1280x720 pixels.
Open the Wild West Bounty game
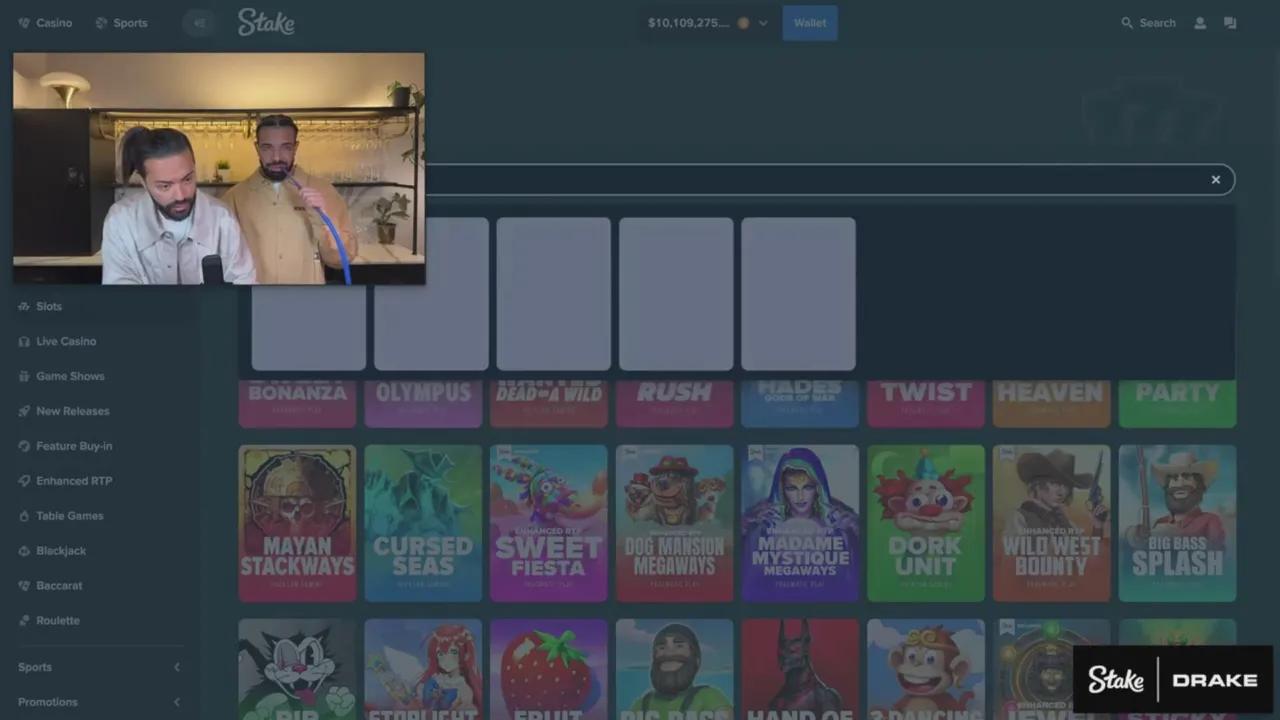(x=1051, y=523)
